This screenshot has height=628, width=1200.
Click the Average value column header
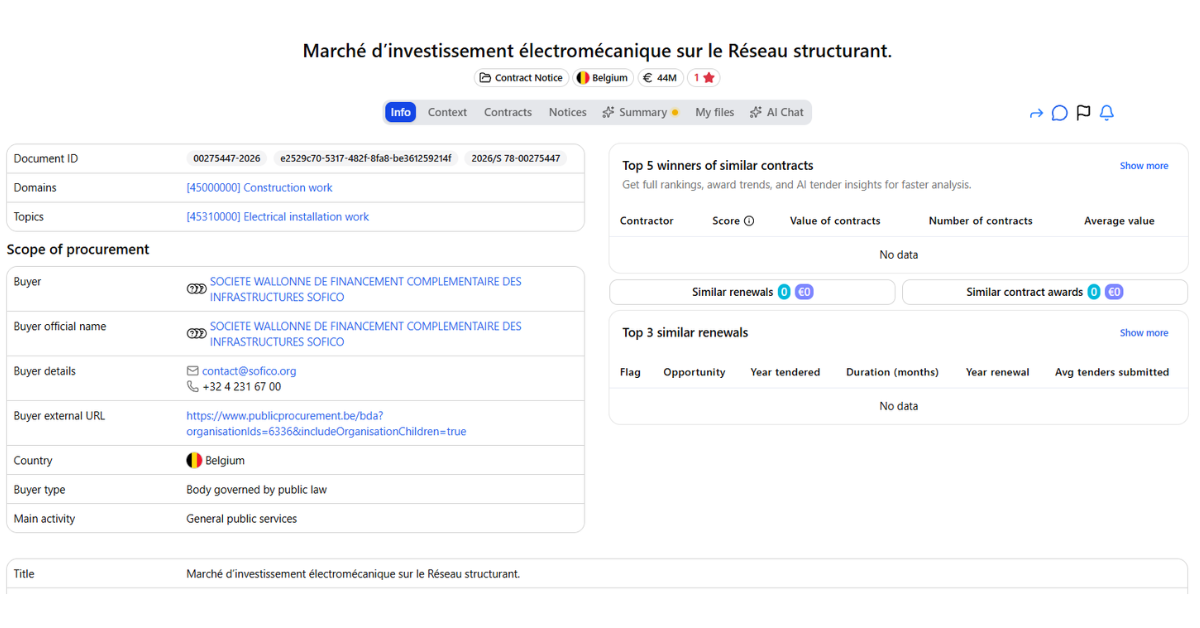pyautogui.click(x=1119, y=221)
